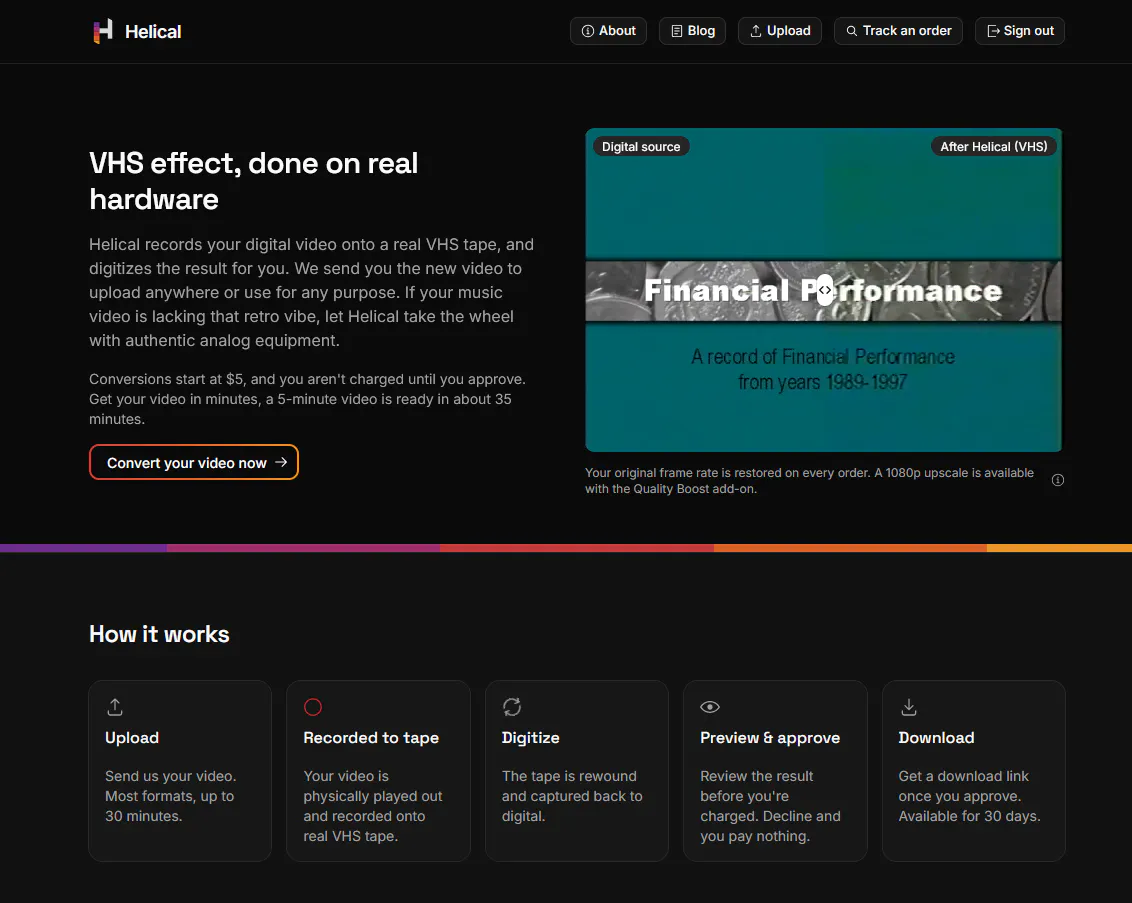Click 'Most formats, up to 30 minutes' text
Viewport: 1132px width, 903px height.
[x=170, y=806]
